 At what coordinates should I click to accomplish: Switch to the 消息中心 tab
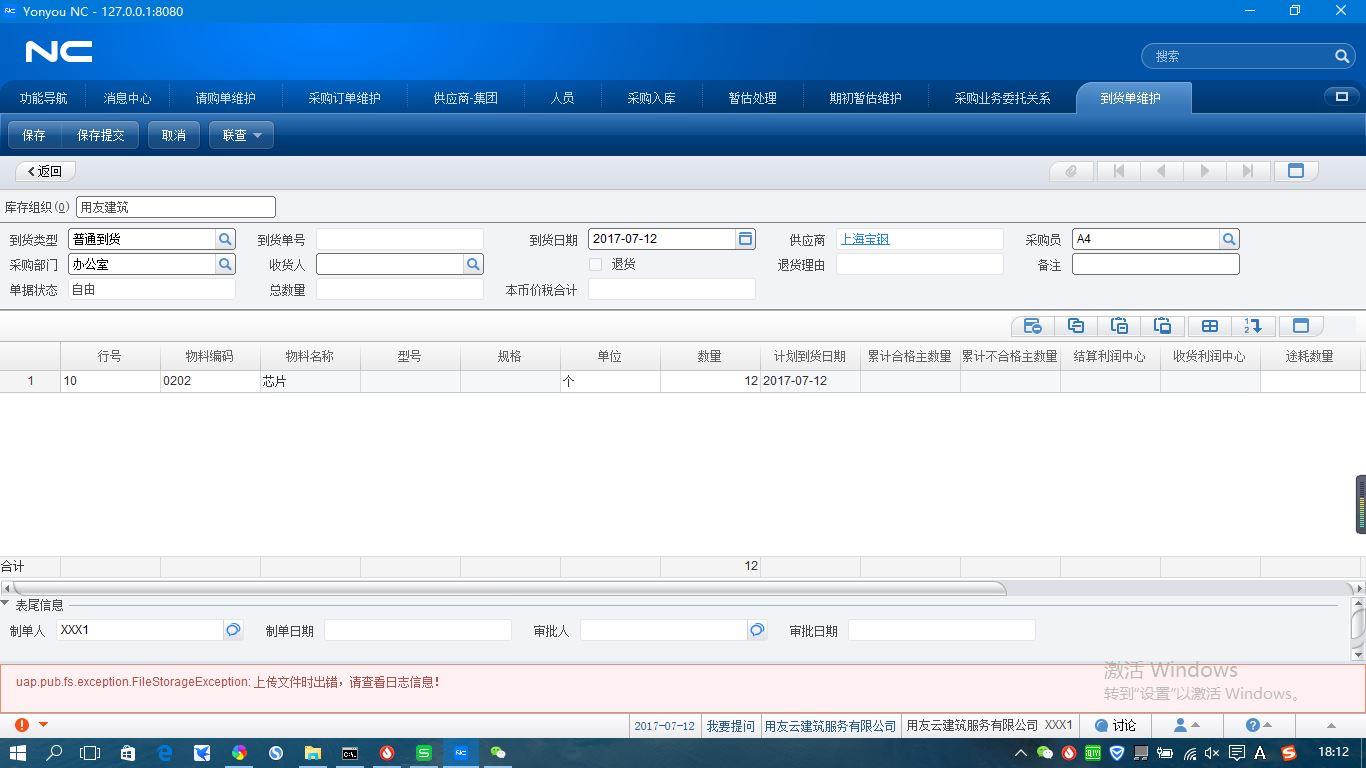(x=127, y=98)
